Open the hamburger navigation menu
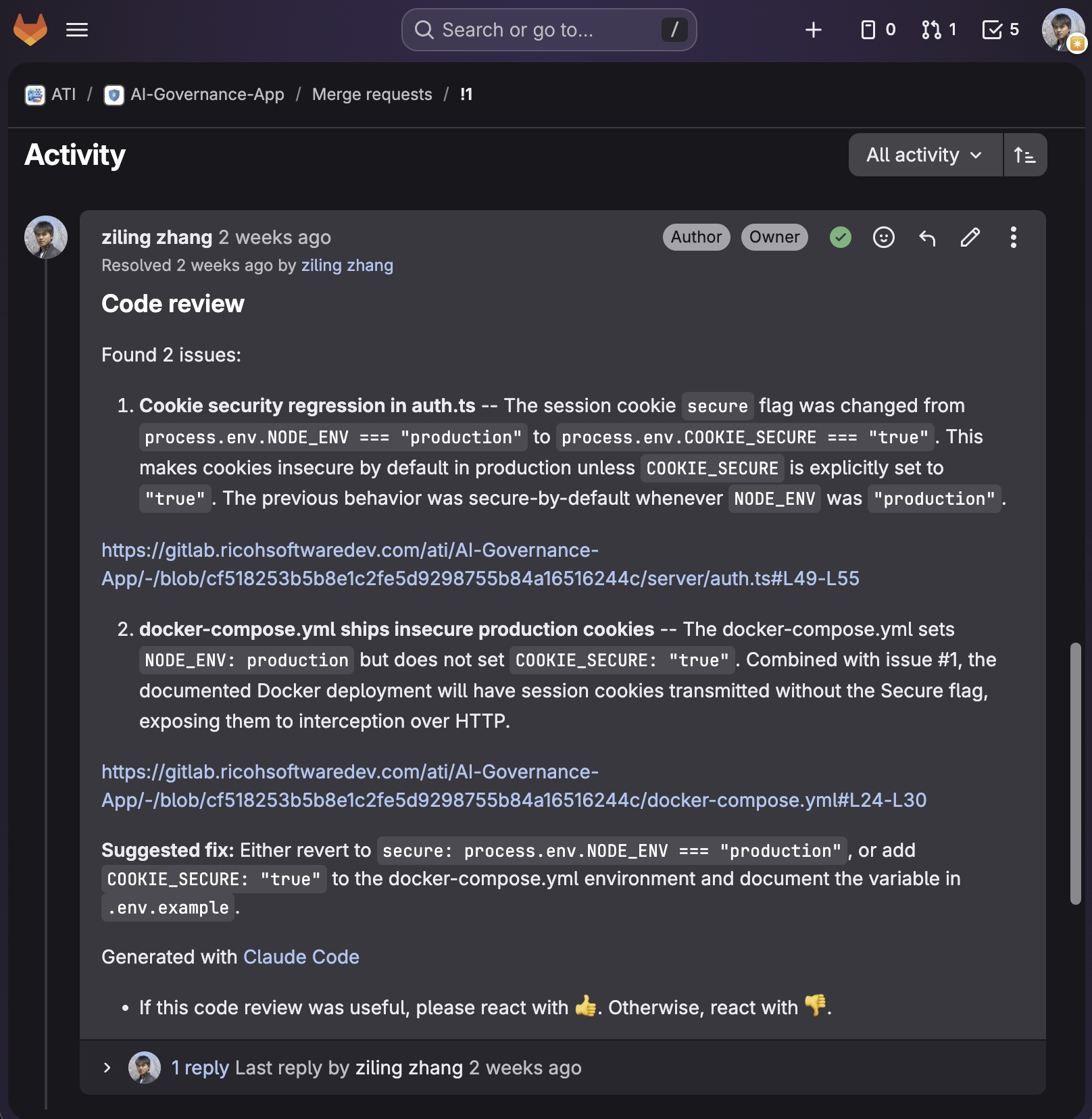This screenshot has width=1092, height=1119. point(77,29)
